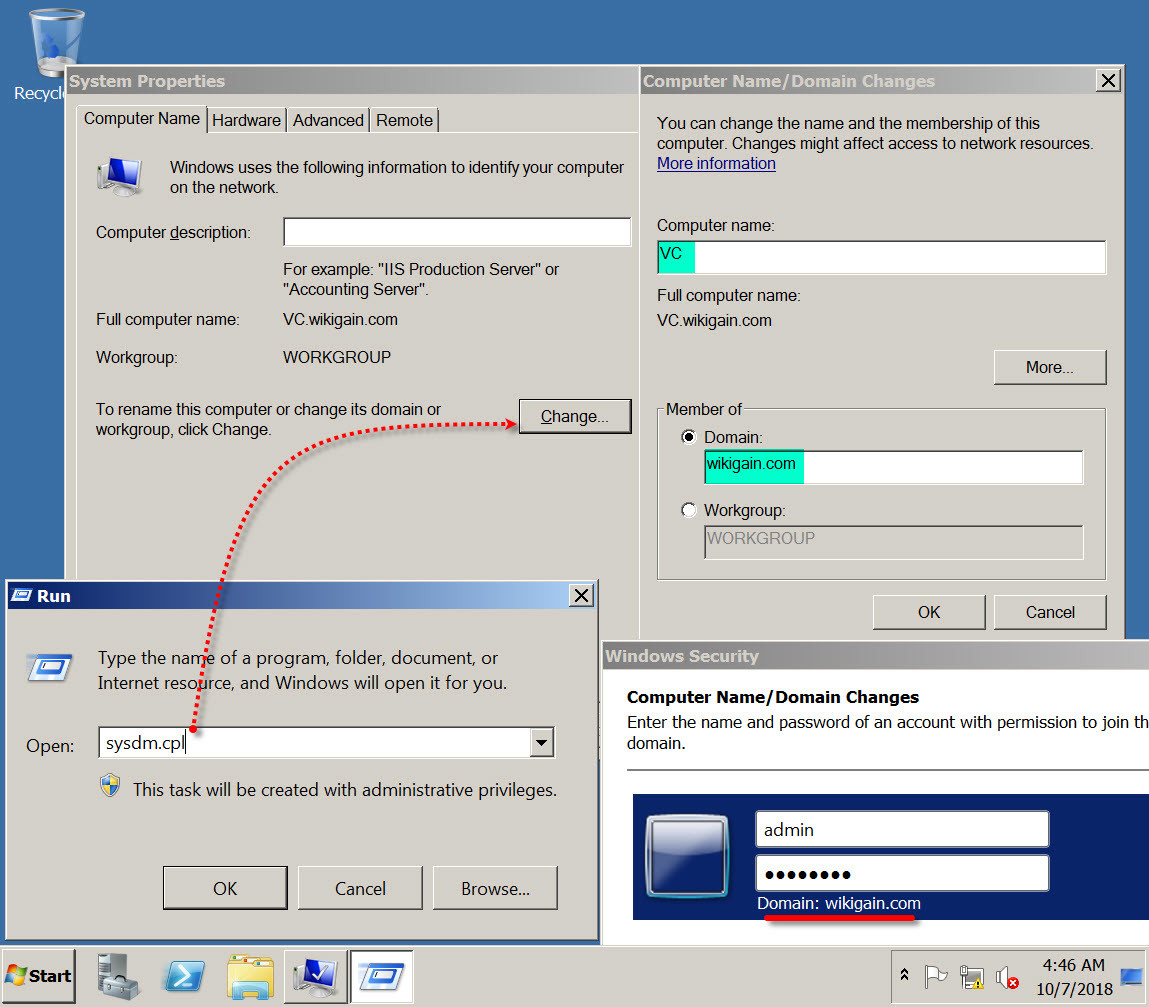Click the taskbar clock showing 4:46 AM
The image size is (1149, 1007).
pos(1074,964)
